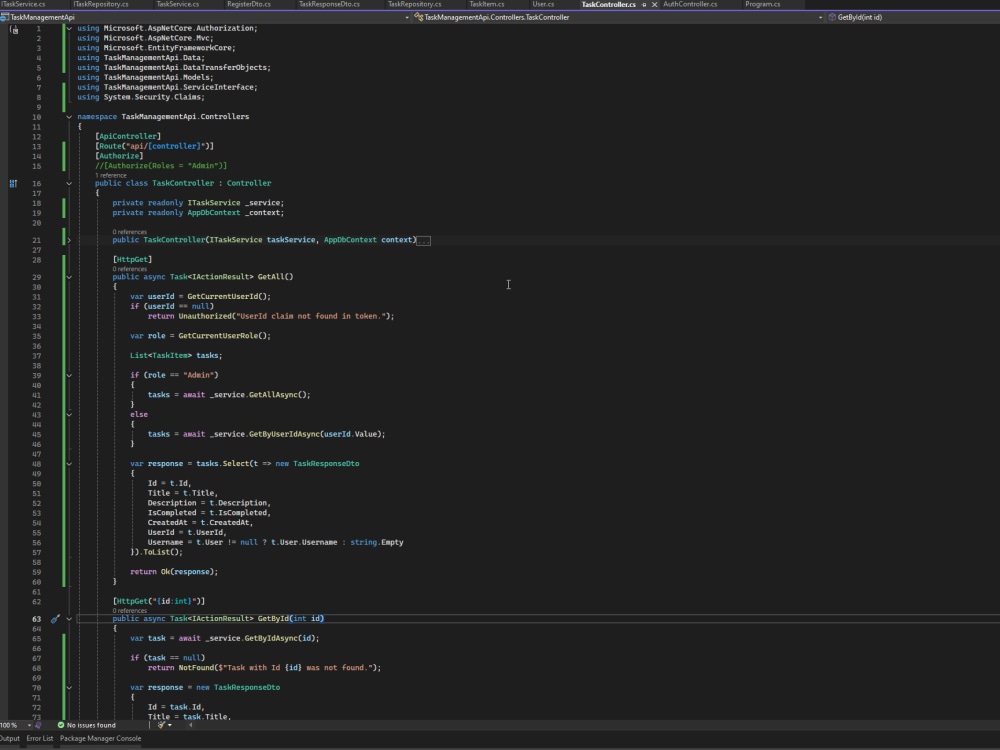
Task: Click the '[HttpGet]' attribute on line 28
Action: 133,260
